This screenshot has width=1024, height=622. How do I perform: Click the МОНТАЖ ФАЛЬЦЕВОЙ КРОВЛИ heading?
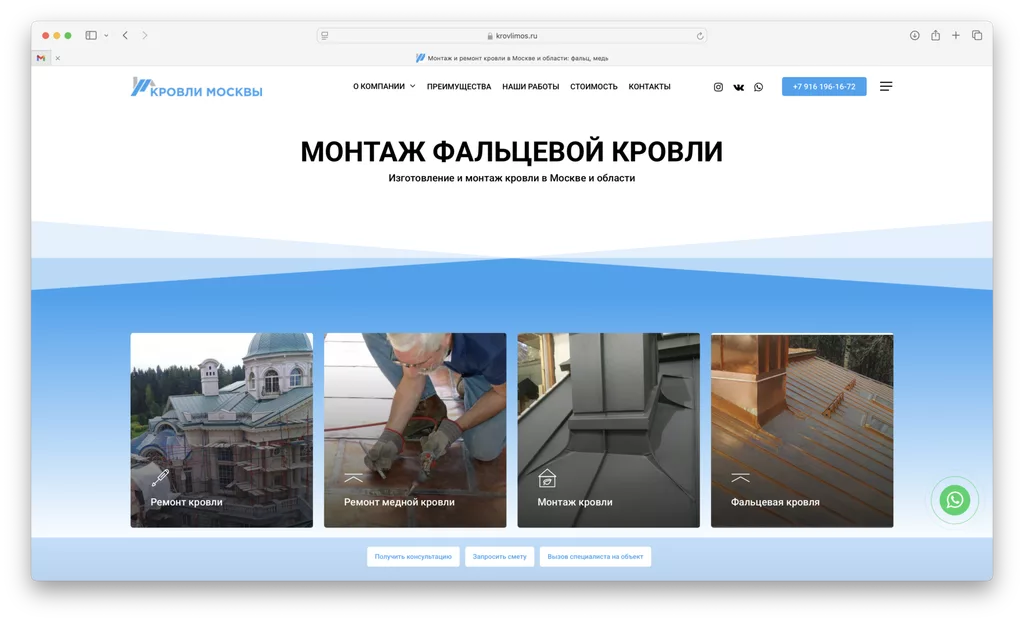coord(511,152)
